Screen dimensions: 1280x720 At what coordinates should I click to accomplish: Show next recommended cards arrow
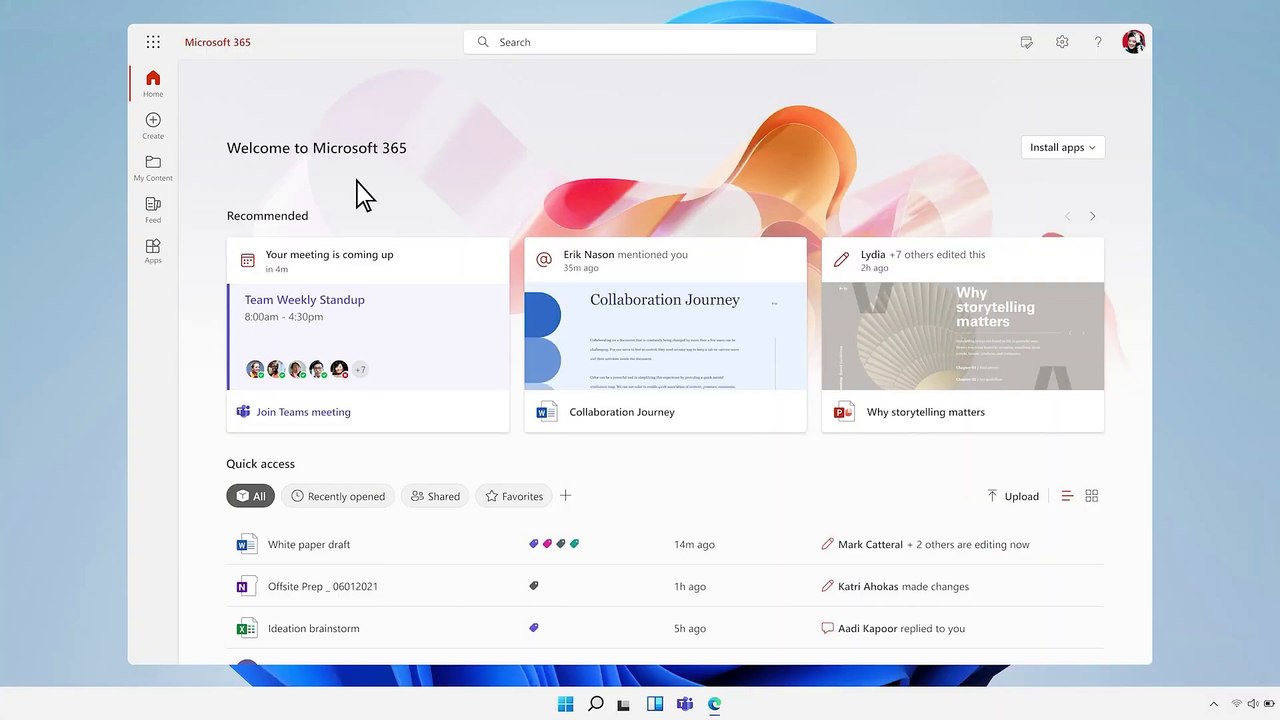click(x=1092, y=216)
